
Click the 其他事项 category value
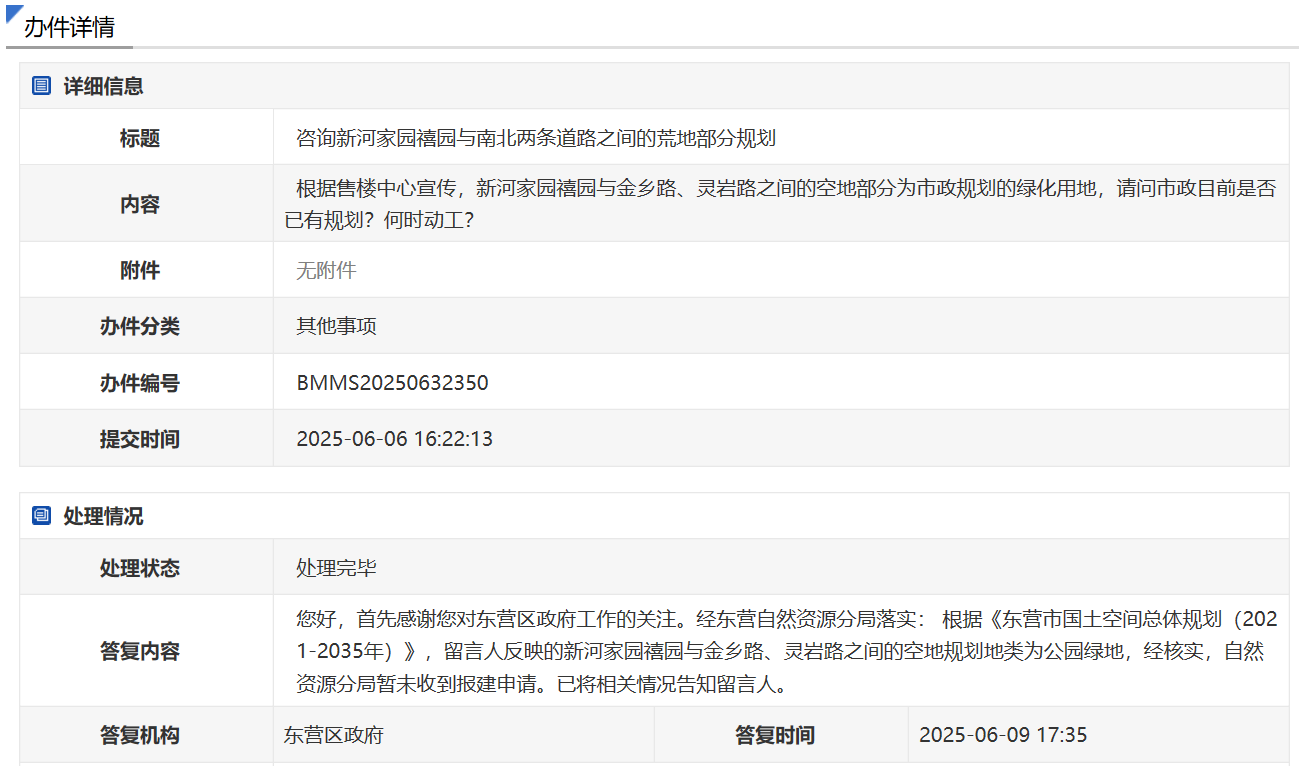336,326
